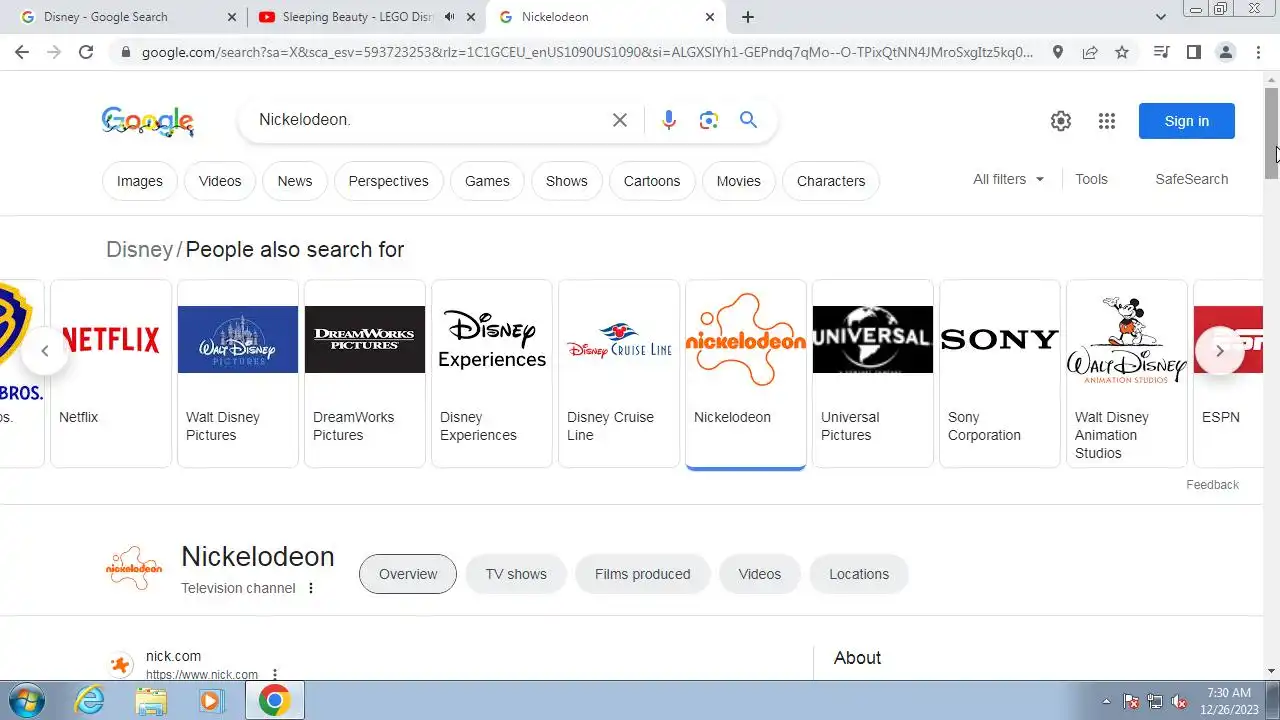Click the address bar URL
1280x720 pixels.
tap(588, 52)
